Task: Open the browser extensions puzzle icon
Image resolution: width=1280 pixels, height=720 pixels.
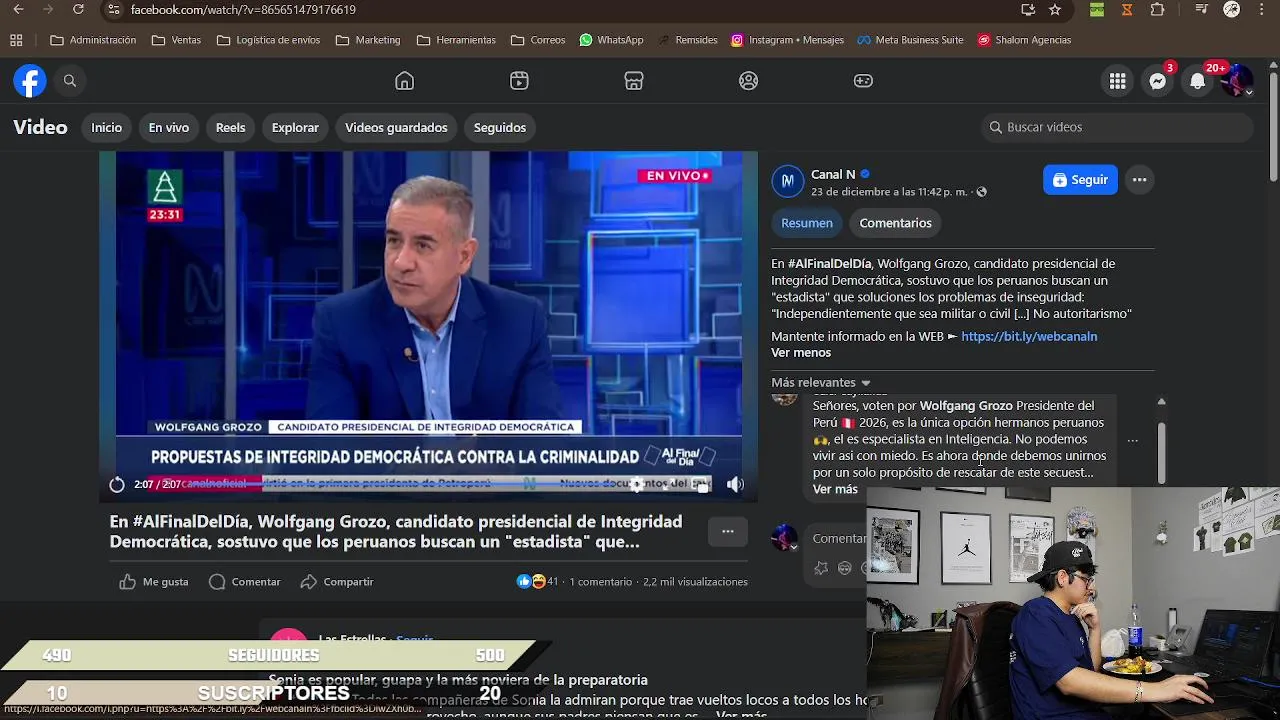Action: (1158, 10)
